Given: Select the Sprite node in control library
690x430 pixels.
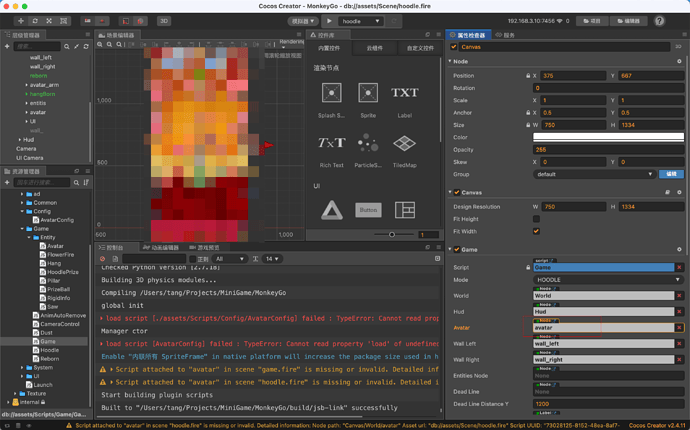Looking at the screenshot, I should pos(368,93).
